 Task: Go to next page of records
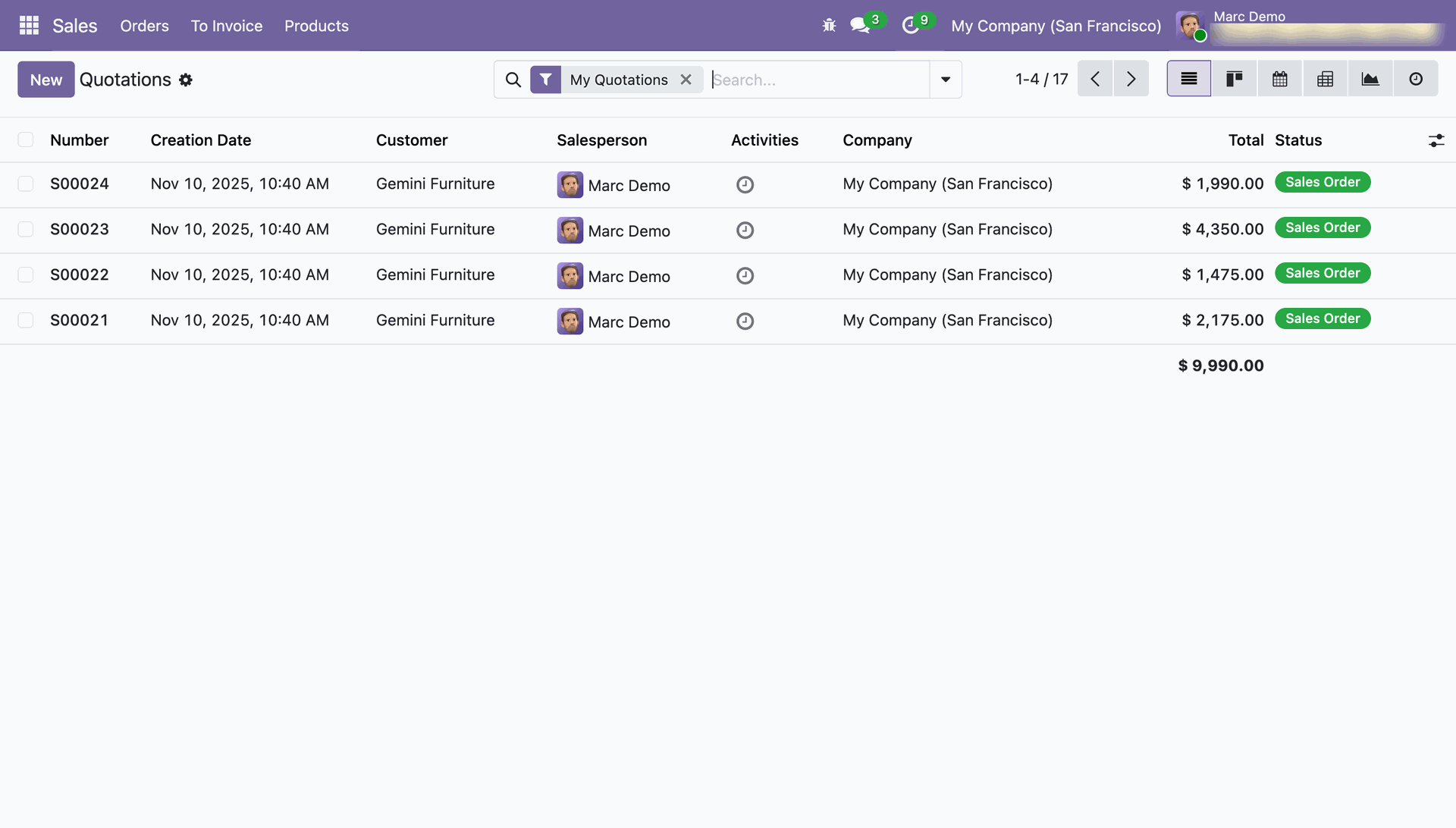point(1131,79)
